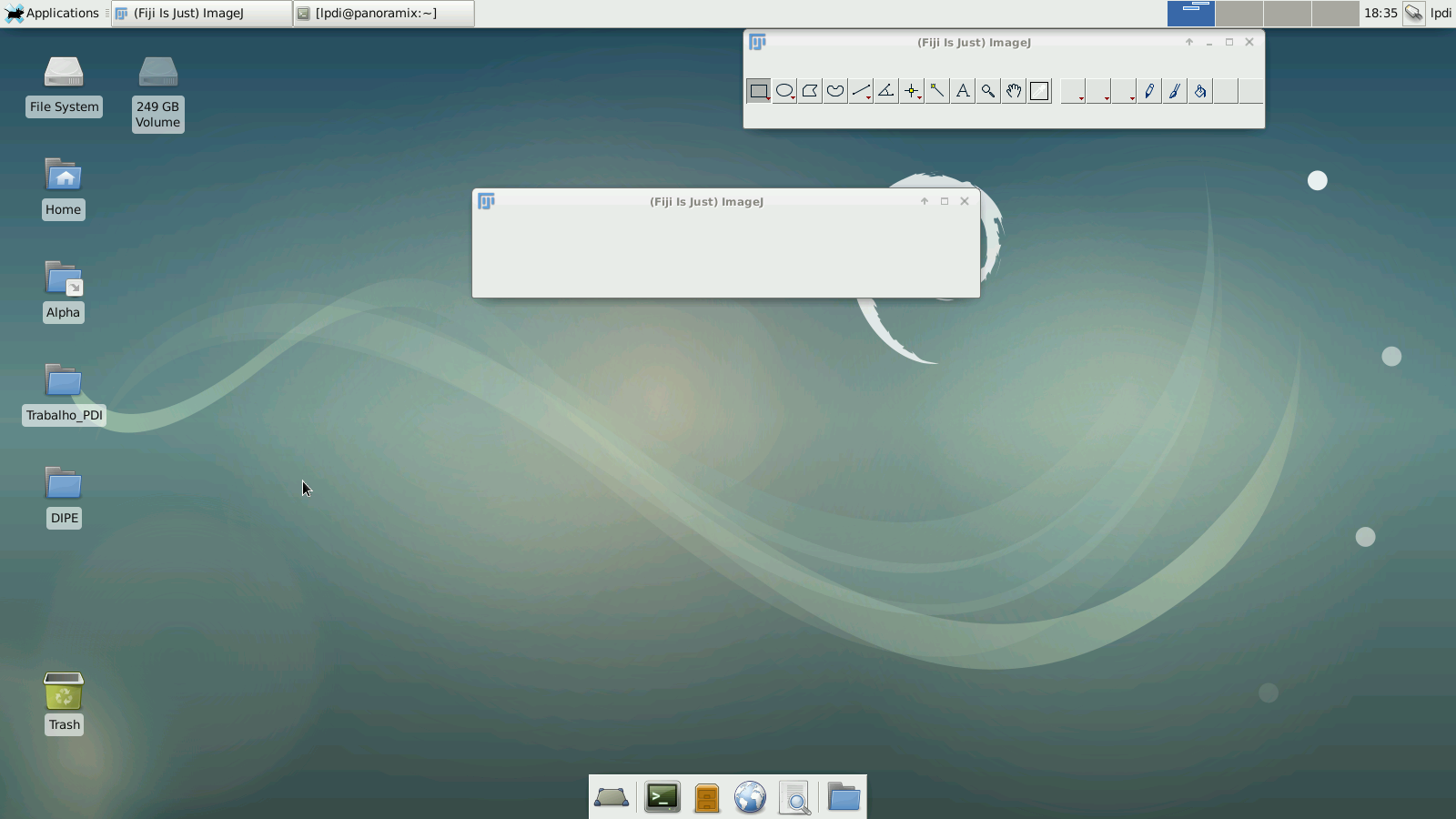
Task: Select the Wand tracing tool
Action: point(937,91)
